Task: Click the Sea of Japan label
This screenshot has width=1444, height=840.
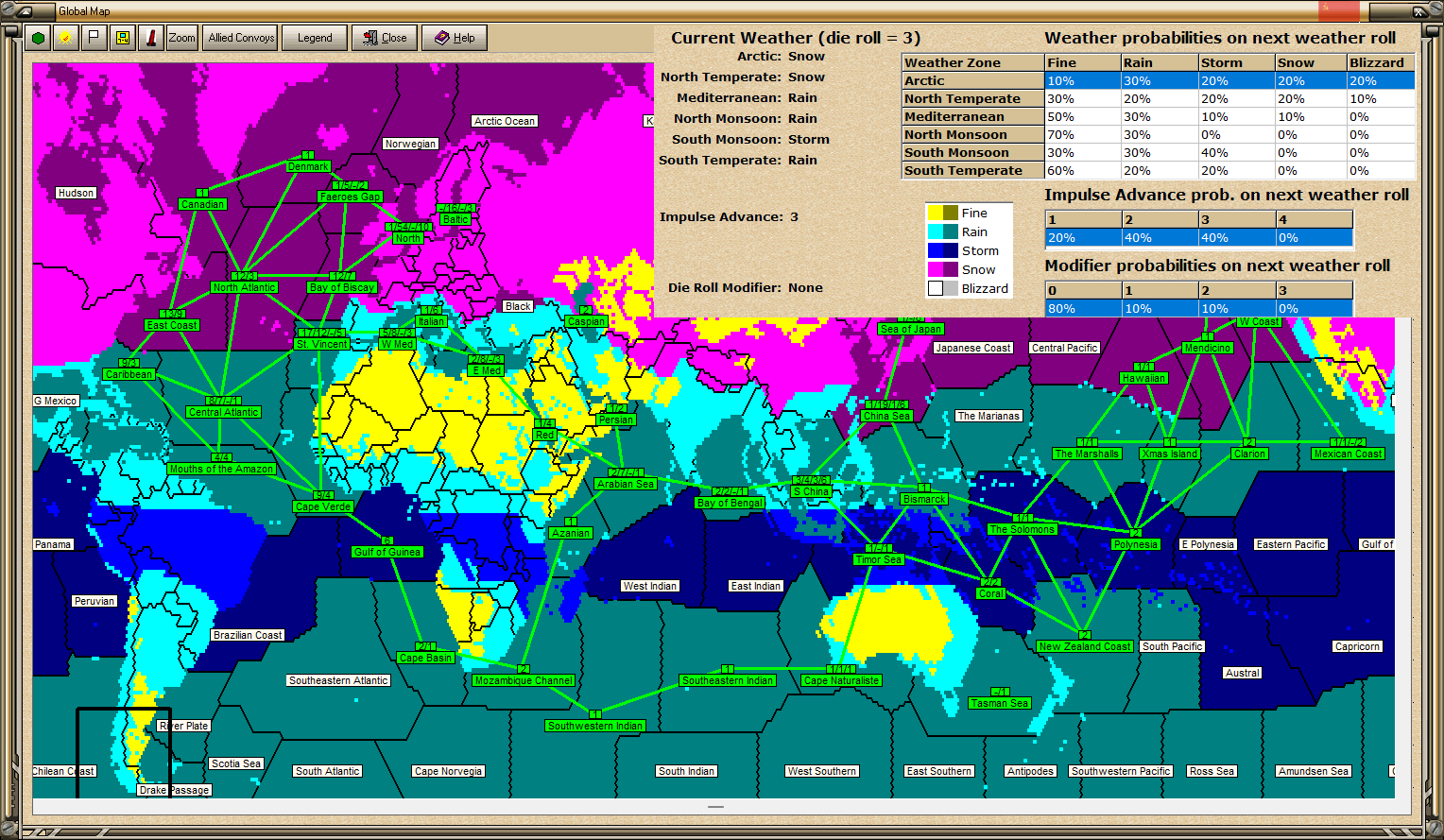Action: coord(911,329)
